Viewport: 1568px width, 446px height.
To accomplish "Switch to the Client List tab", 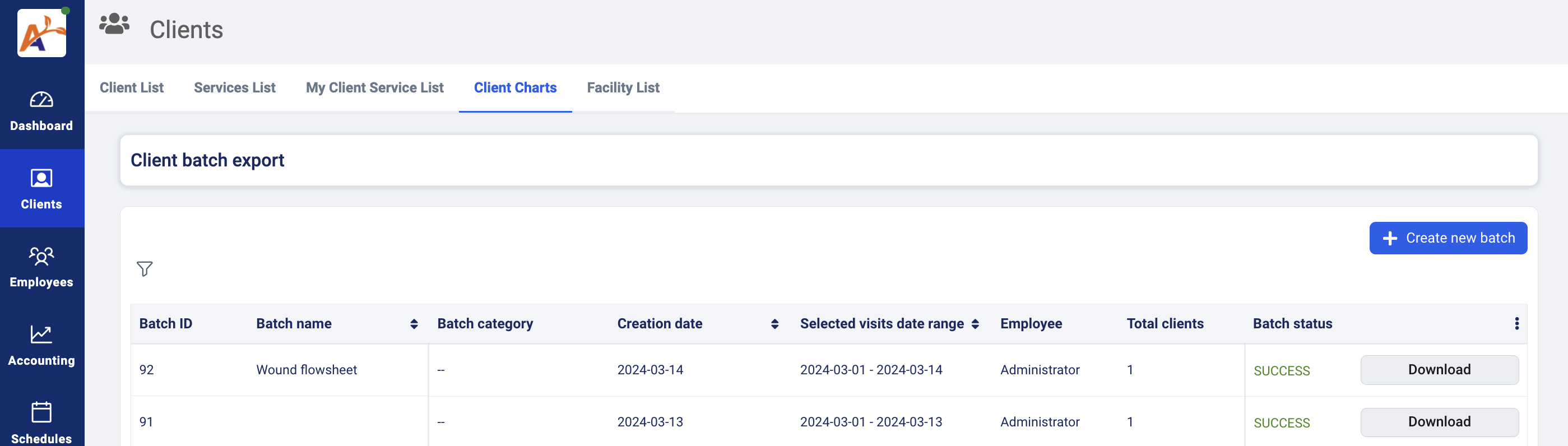I will click(x=132, y=87).
